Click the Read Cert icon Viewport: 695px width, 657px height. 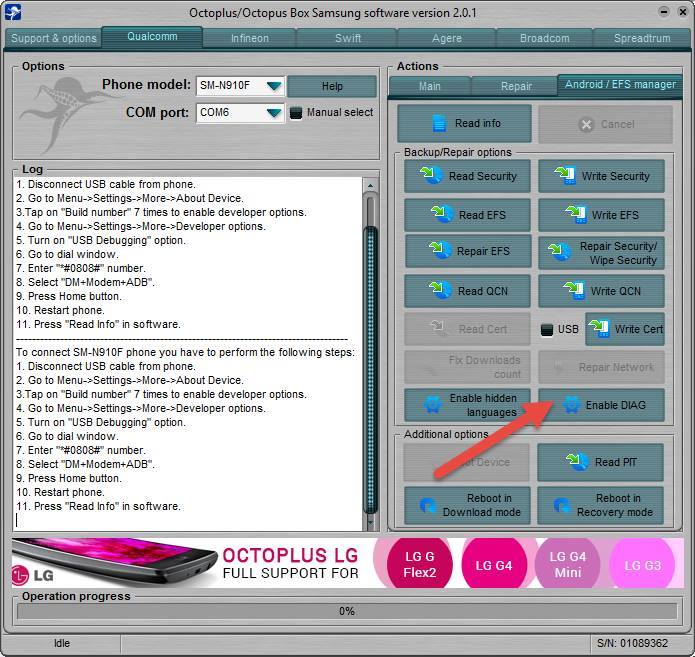(438, 328)
